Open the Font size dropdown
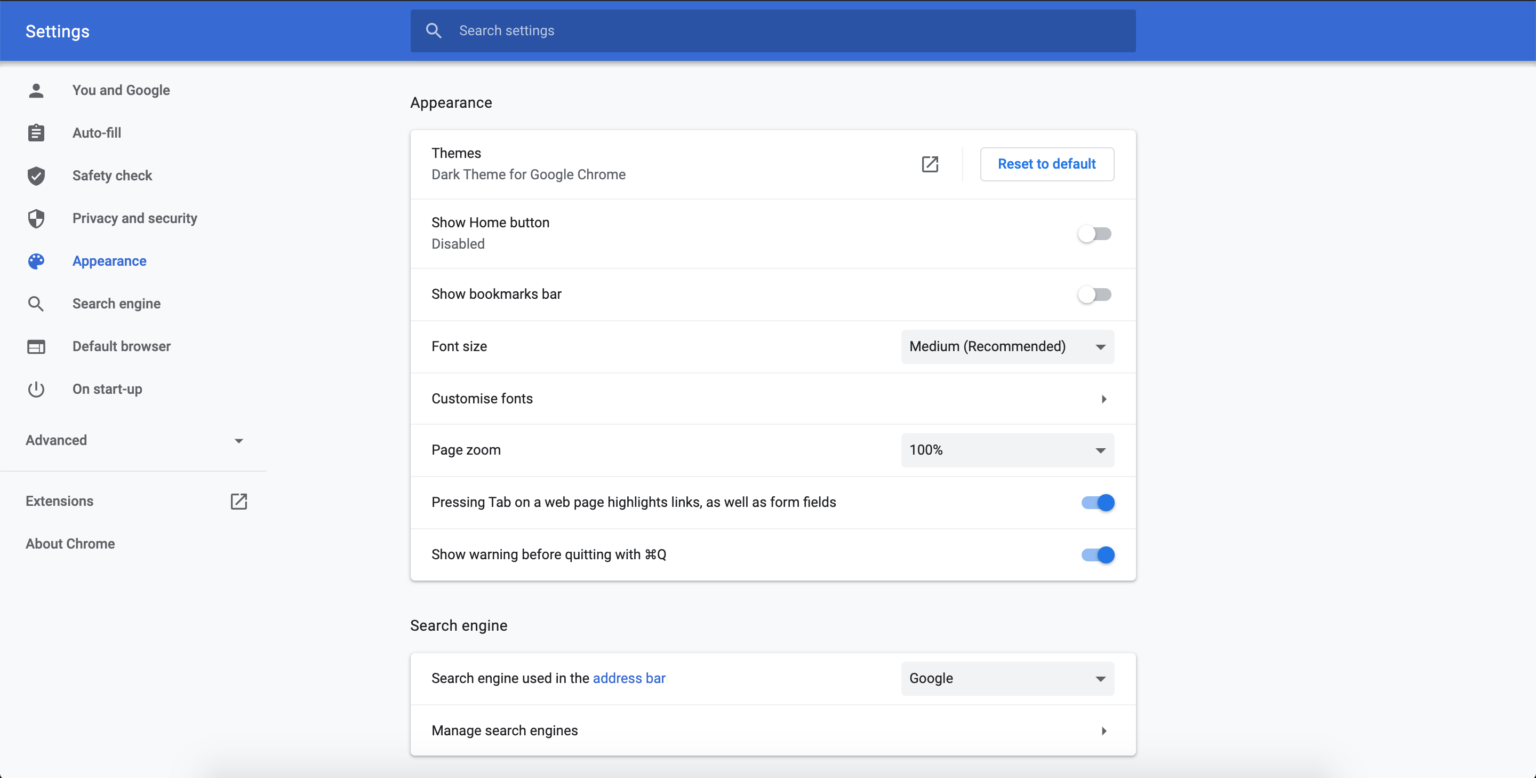This screenshot has height=778, width=1536. pos(1007,346)
